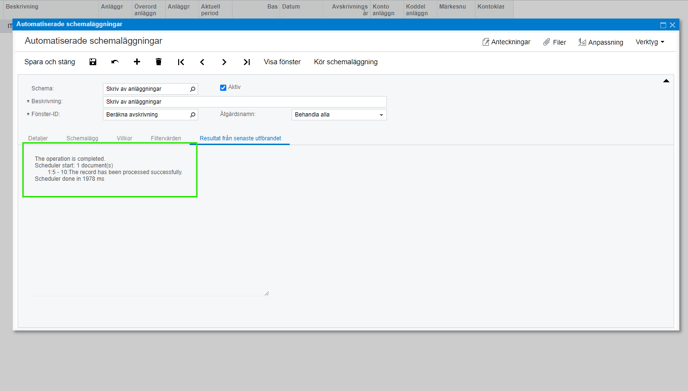The height and width of the screenshot is (391, 688).
Task: Undo changes with the curved arrow icon
Action: pyautogui.click(x=115, y=62)
